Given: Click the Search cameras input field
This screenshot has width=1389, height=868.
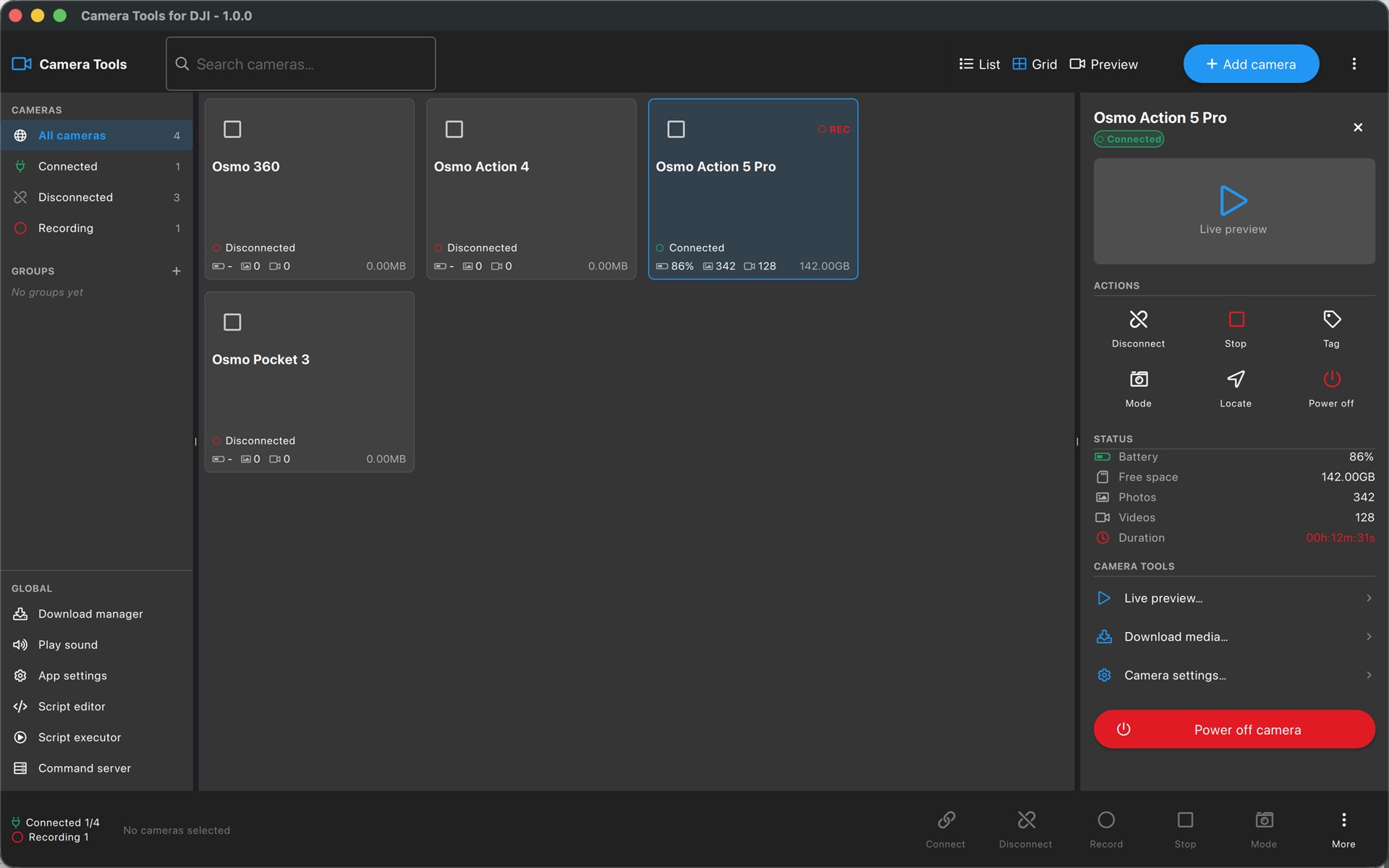Looking at the screenshot, I should coord(300,64).
